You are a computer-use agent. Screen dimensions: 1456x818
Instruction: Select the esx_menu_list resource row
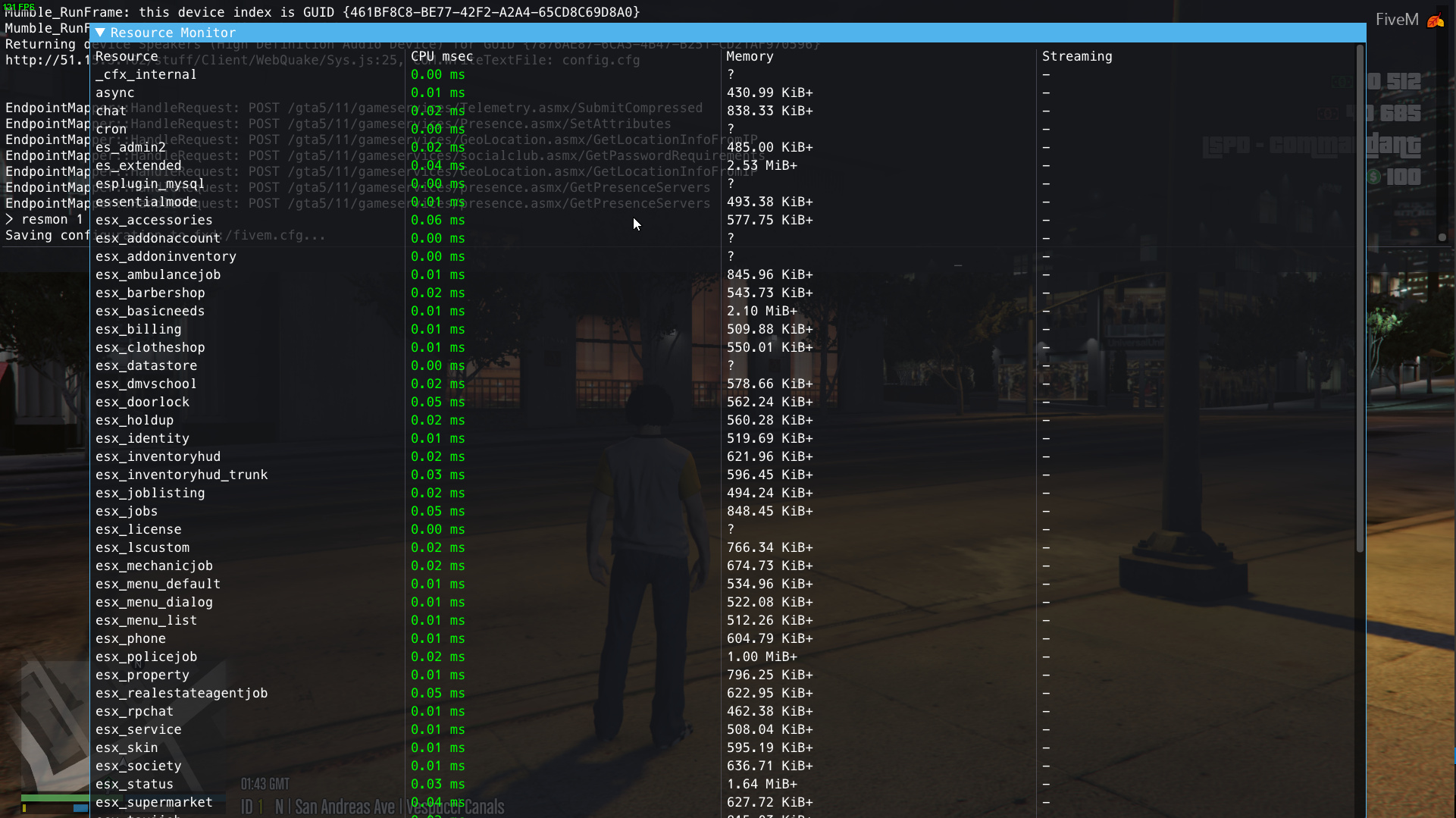pos(724,620)
